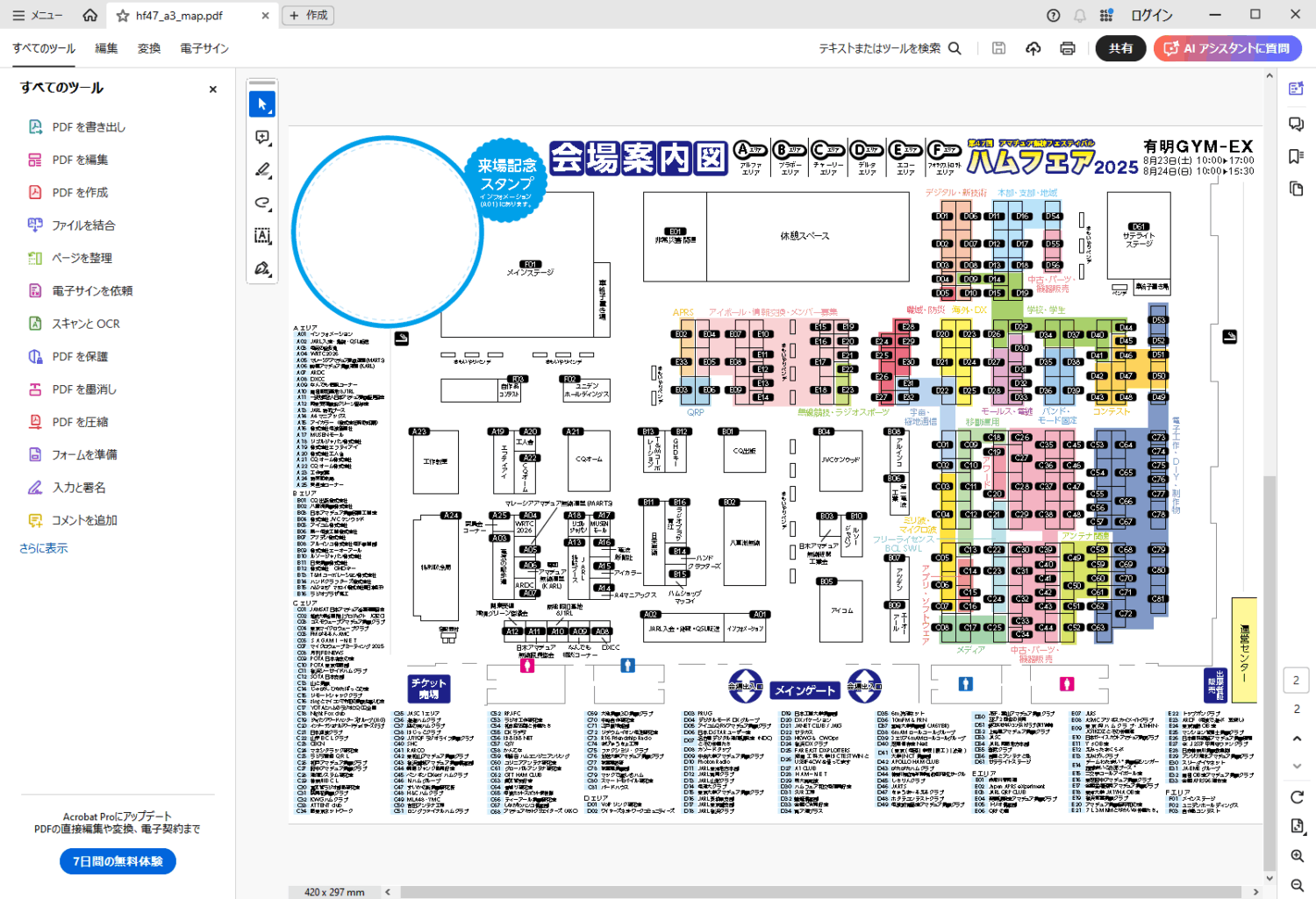Click the チケット売場 box on the map
Viewport: 1316px width, 899px height.
pos(429,689)
